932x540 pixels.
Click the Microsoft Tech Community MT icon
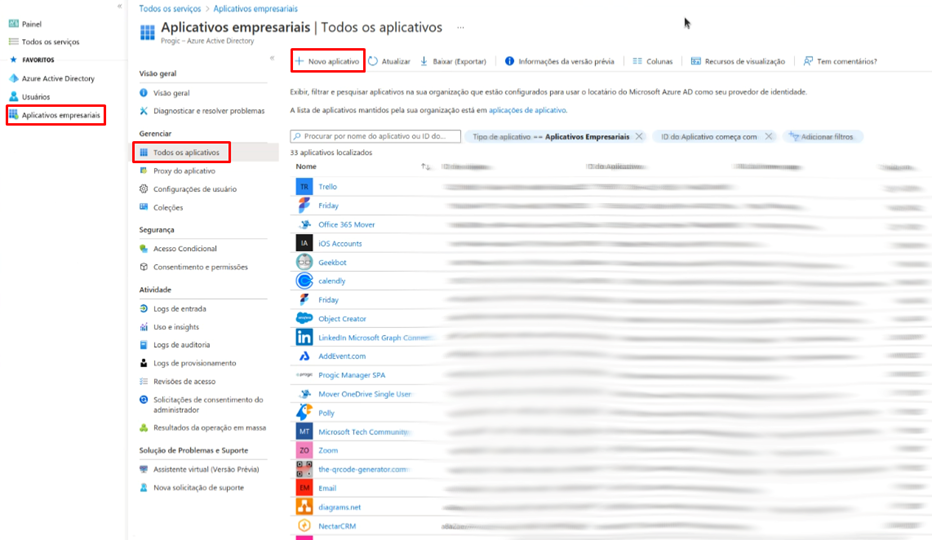(x=304, y=431)
